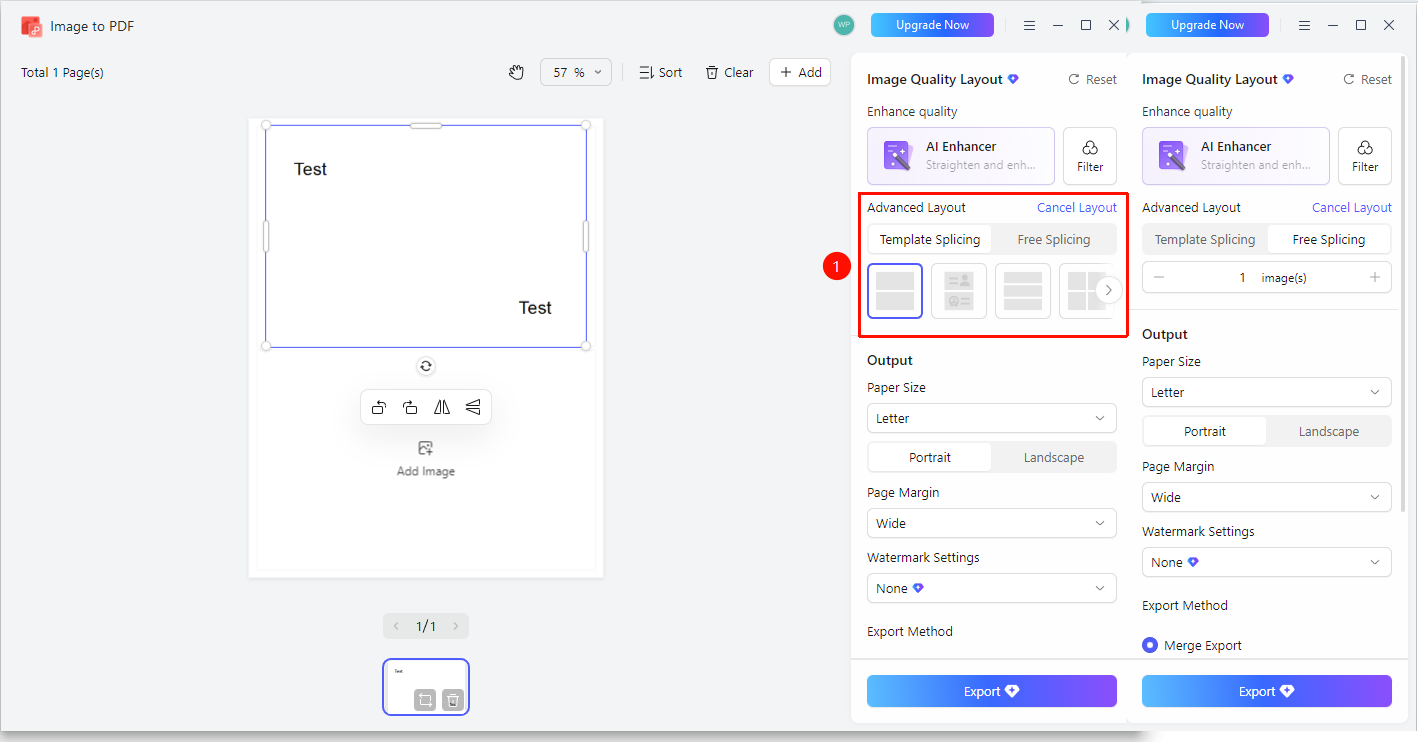Flip the image vertically
The width and height of the screenshot is (1418, 742).
473,407
